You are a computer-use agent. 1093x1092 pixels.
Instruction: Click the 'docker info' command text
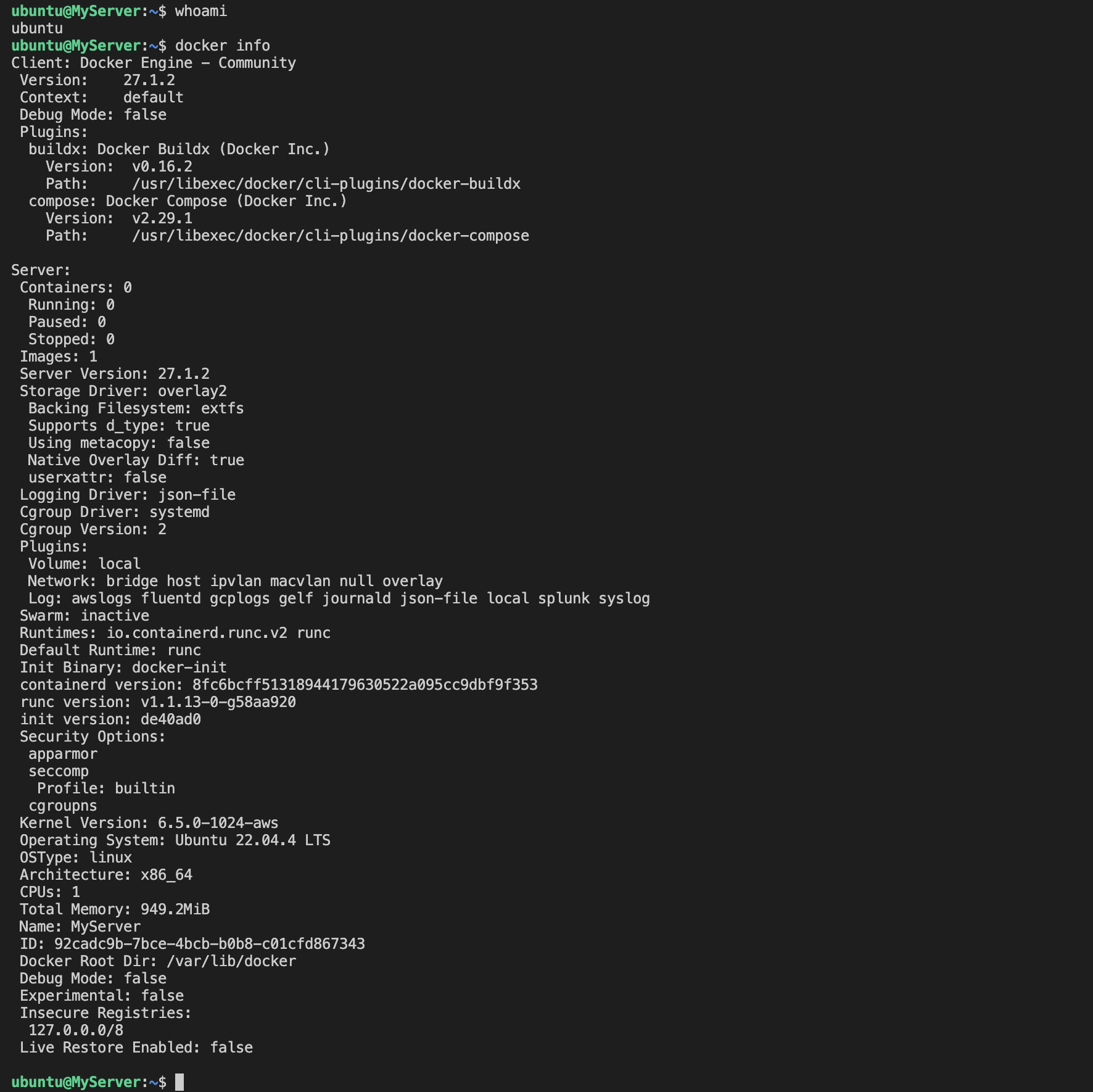point(223,46)
